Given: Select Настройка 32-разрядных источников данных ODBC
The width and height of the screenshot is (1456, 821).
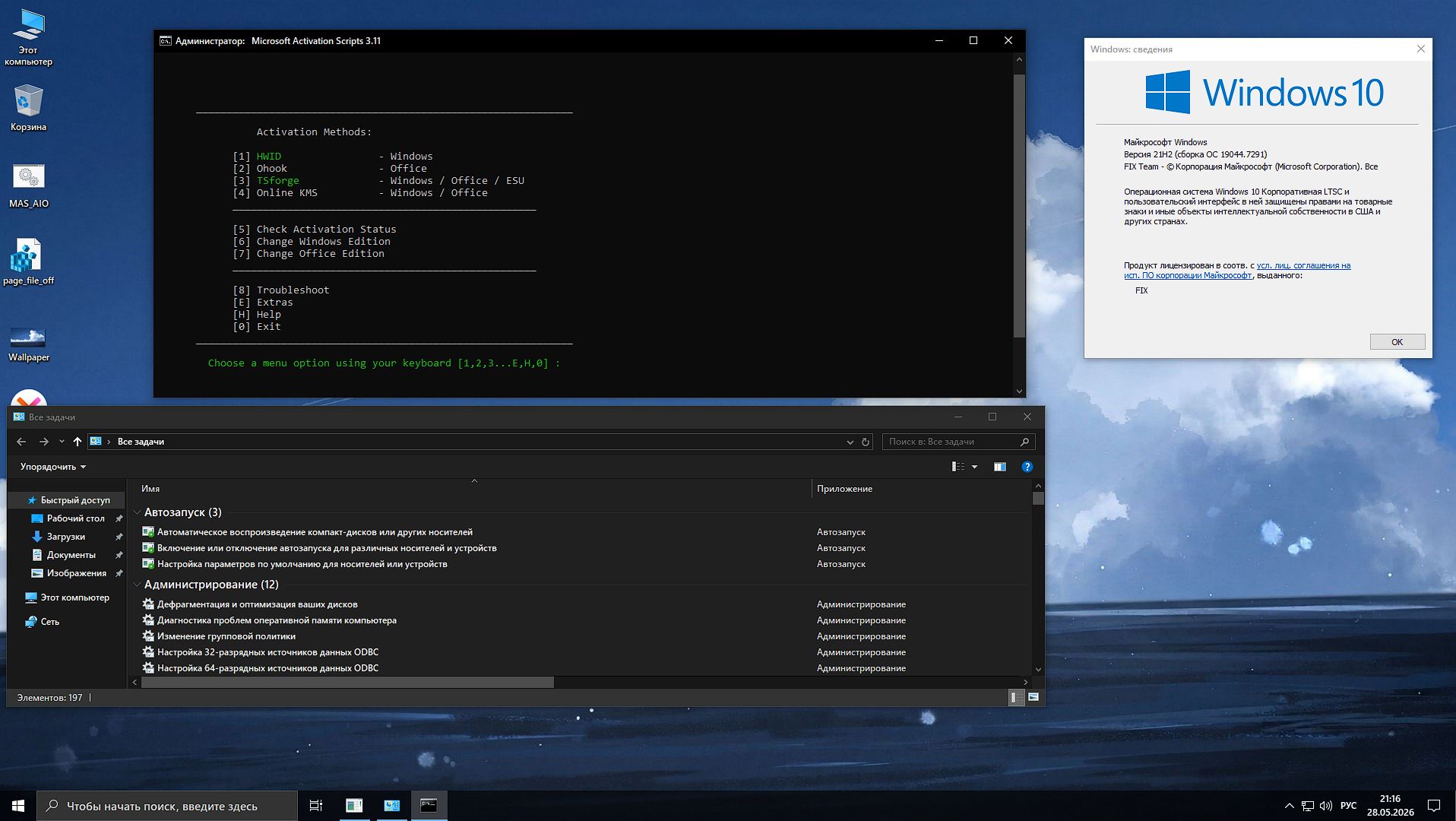Looking at the screenshot, I should [267, 652].
